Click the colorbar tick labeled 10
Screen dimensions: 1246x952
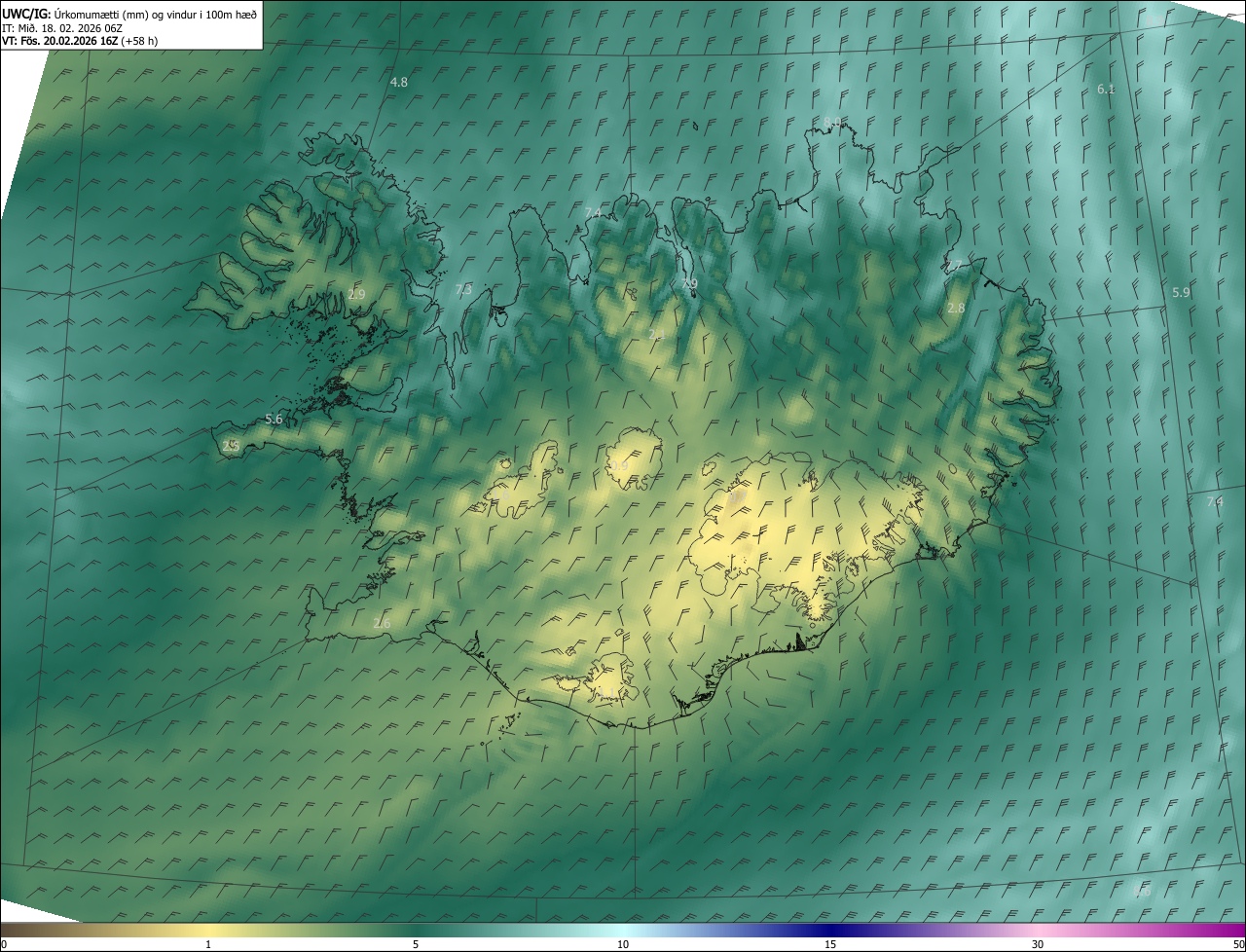[623, 944]
